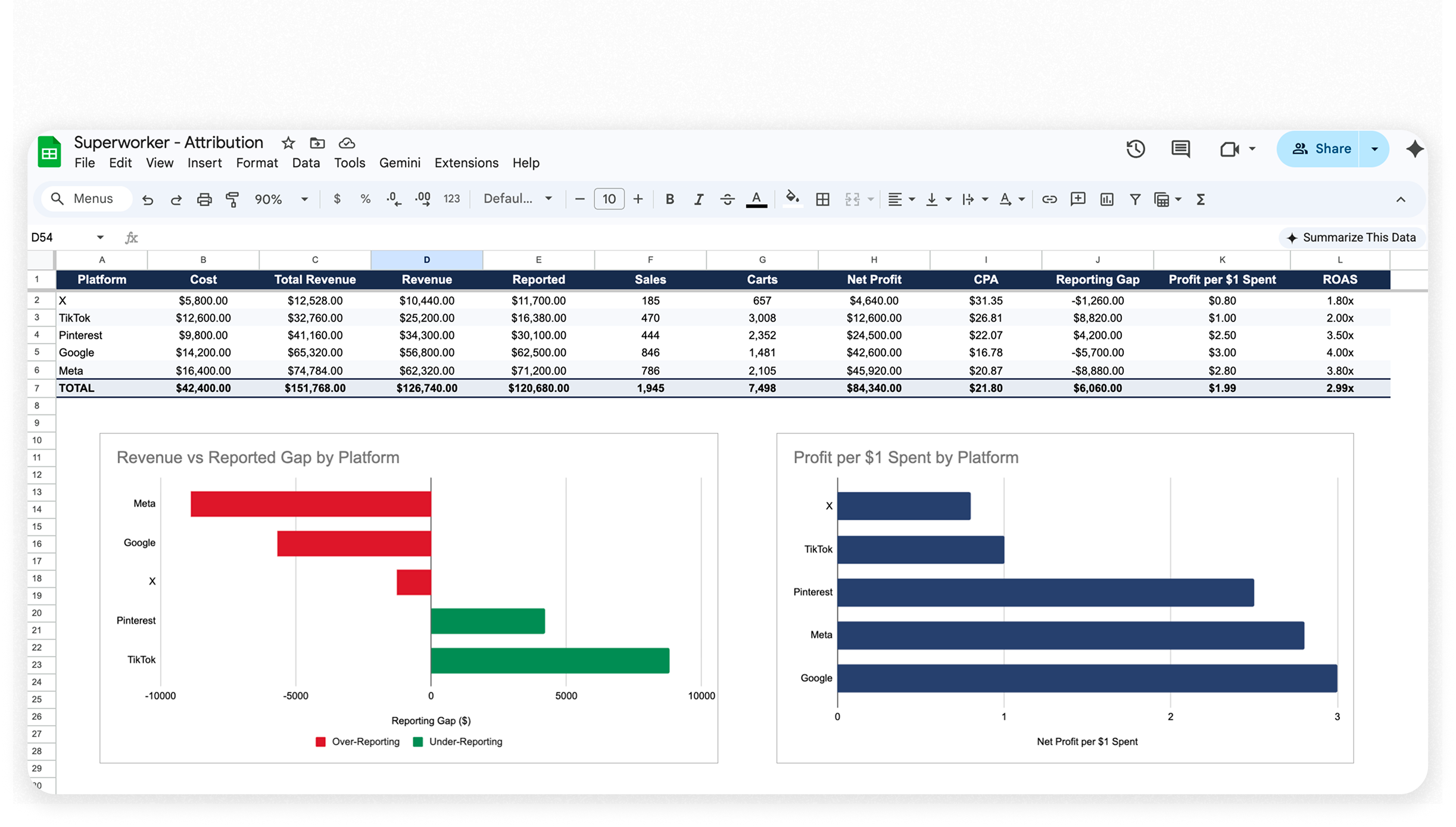Toggle italic formatting
This screenshot has width=1456, height=827.
coord(699,199)
